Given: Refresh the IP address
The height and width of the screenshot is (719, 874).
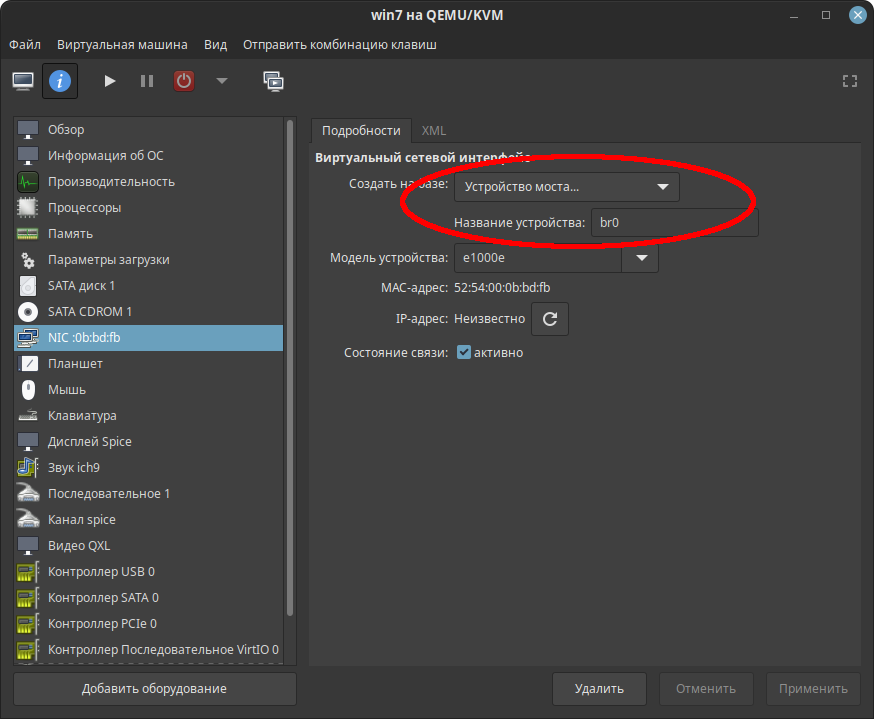Looking at the screenshot, I should point(550,319).
